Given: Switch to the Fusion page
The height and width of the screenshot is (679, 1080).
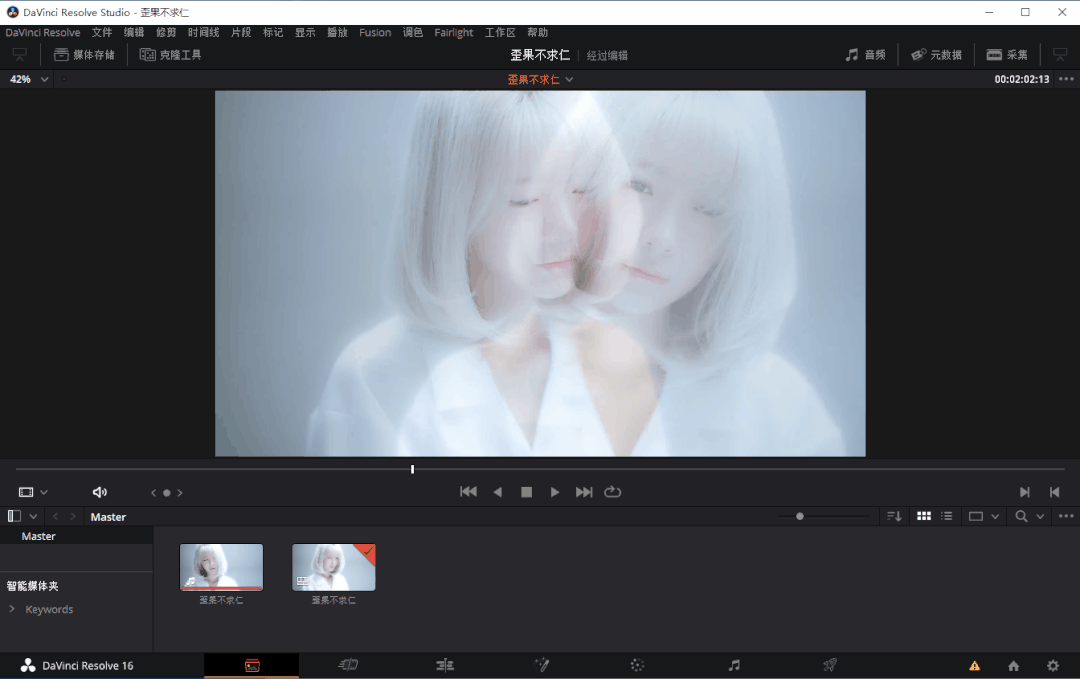Looking at the screenshot, I should (x=541, y=664).
